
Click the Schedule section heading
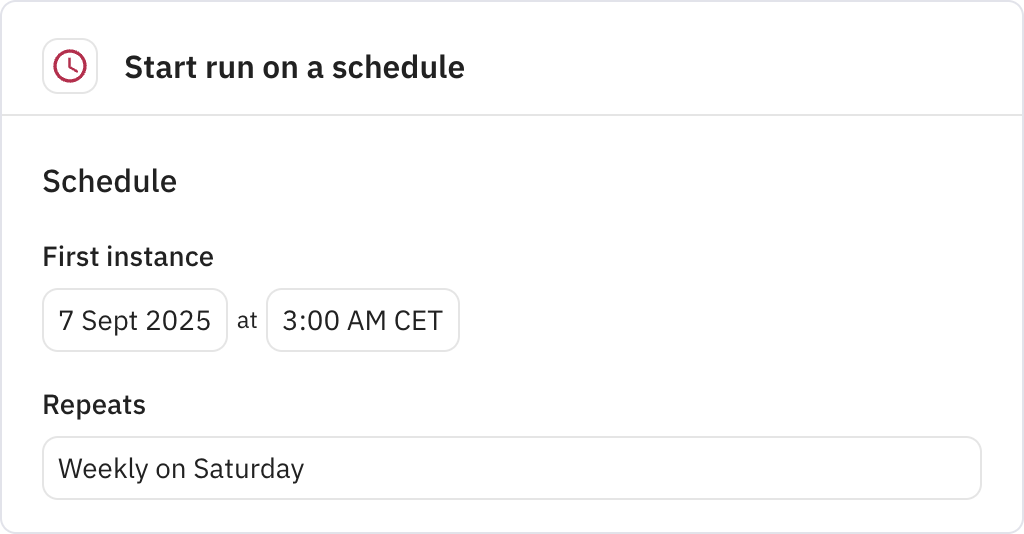[x=110, y=181]
